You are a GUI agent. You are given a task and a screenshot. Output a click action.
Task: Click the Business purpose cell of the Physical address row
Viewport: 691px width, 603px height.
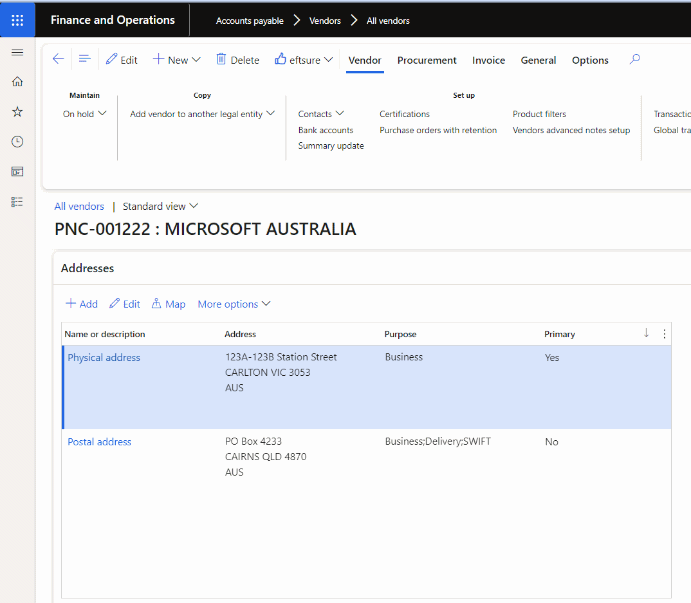pyautogui.click(x=404, y=357)
